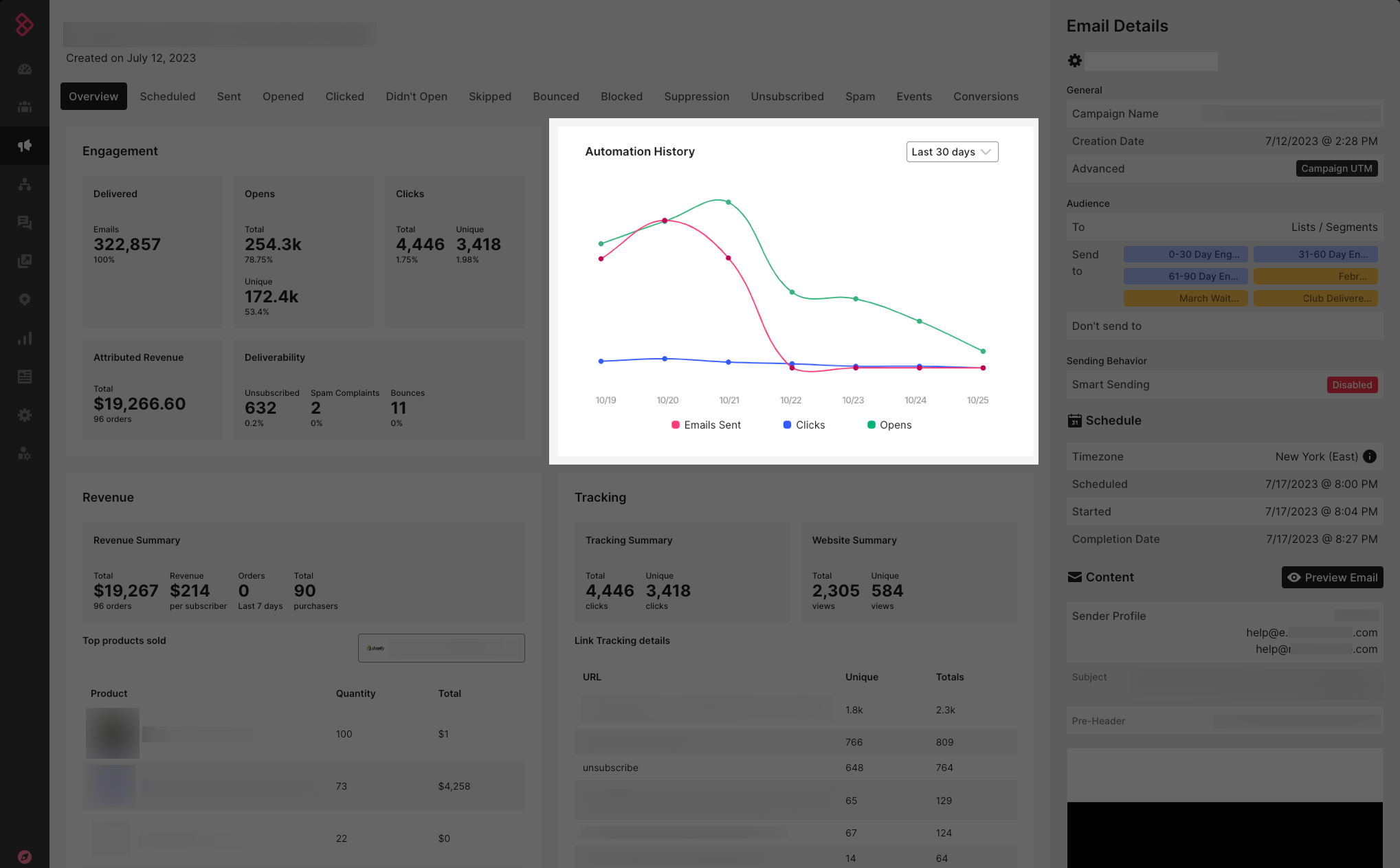This screenshot has width=1400, height=868.
Task: Click the Campaign UTM button
Action: 1336,168
